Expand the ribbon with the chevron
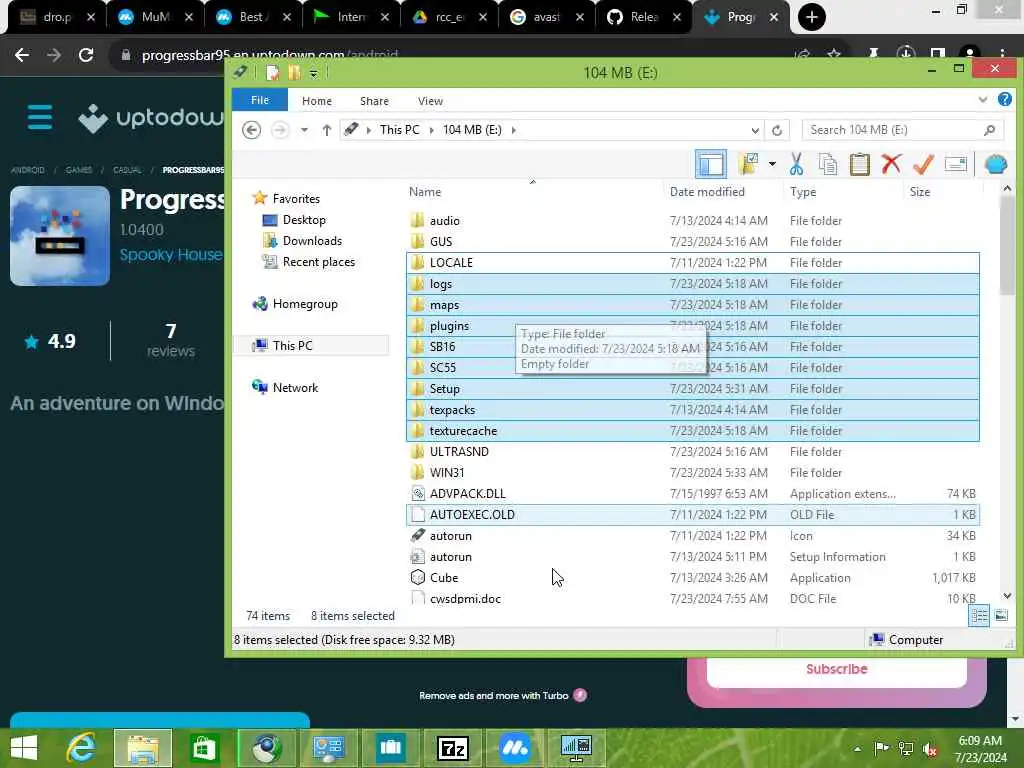Image resolution: width=1024 pixels, height=768 pixels. 983,100
